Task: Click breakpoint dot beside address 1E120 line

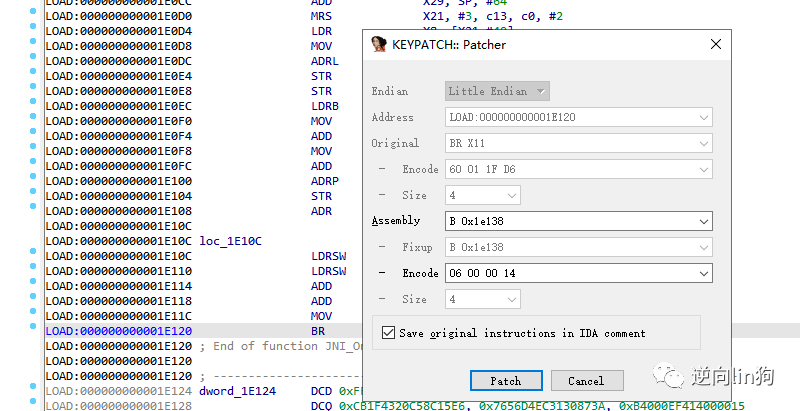Action: pyautogui.click(x=34, y=330)
